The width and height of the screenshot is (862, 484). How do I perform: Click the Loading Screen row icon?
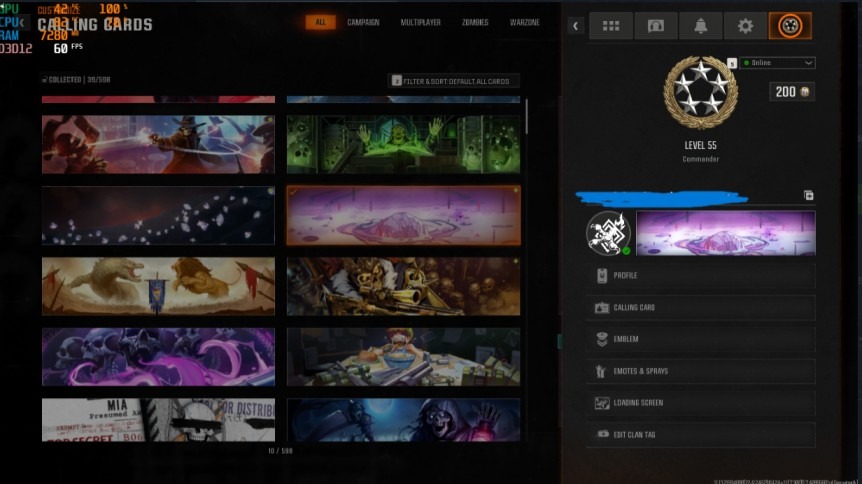[x=602, y=403]
